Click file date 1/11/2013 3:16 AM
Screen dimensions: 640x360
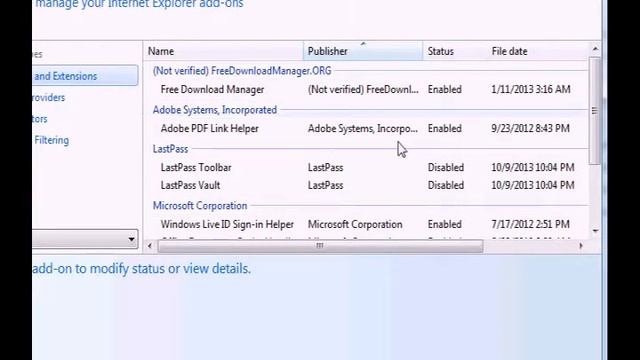pos(531,89)
